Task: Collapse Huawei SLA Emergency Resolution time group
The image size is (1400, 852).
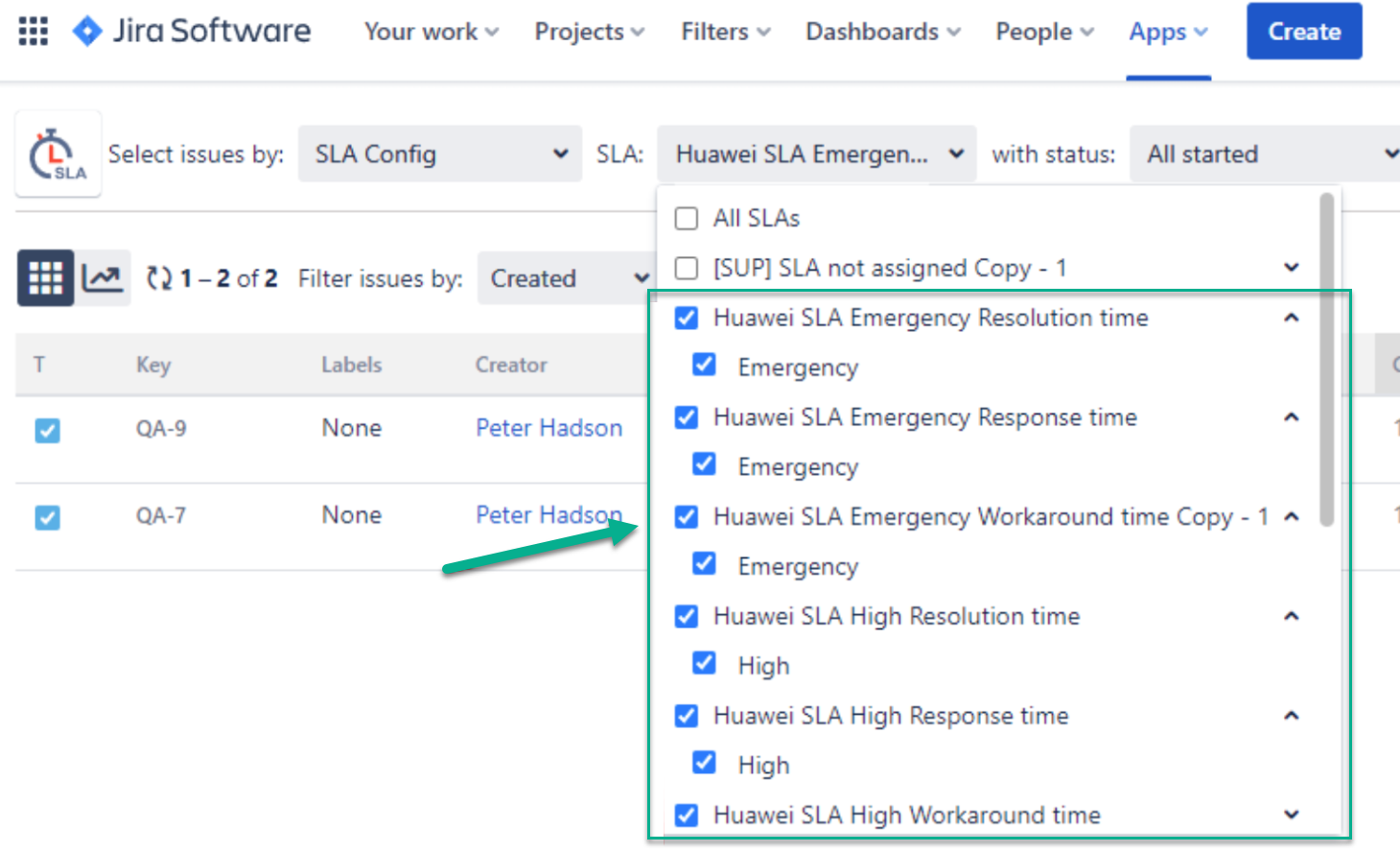Action: pos(1291,318)
